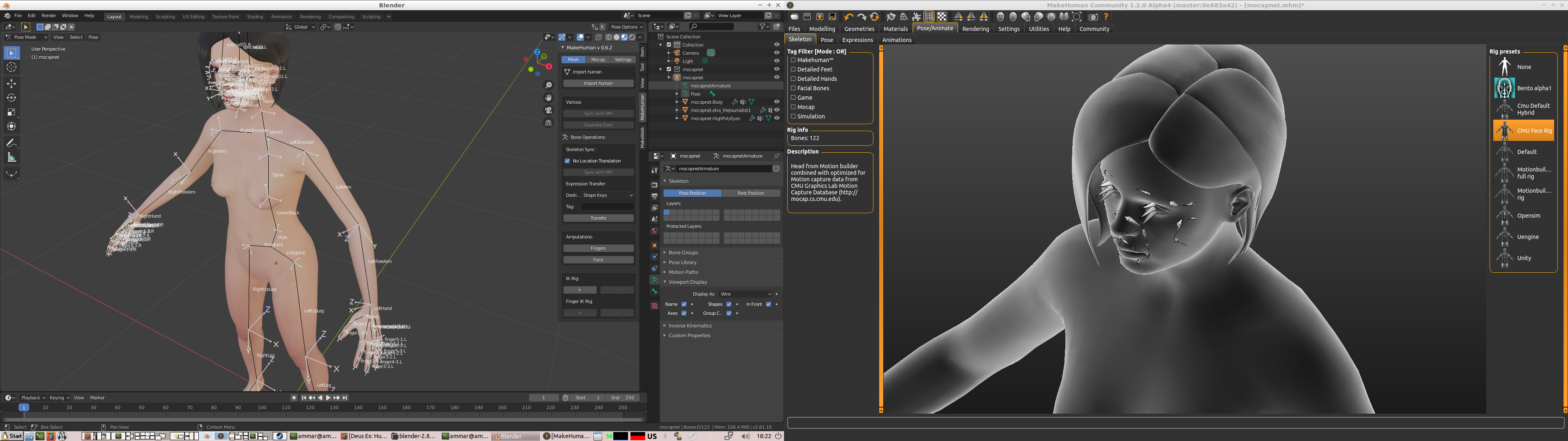This screenshot has width=1568, height=441.
Task: Select the Transform tool in Blender toolbar
Action: tap(11, 127)
